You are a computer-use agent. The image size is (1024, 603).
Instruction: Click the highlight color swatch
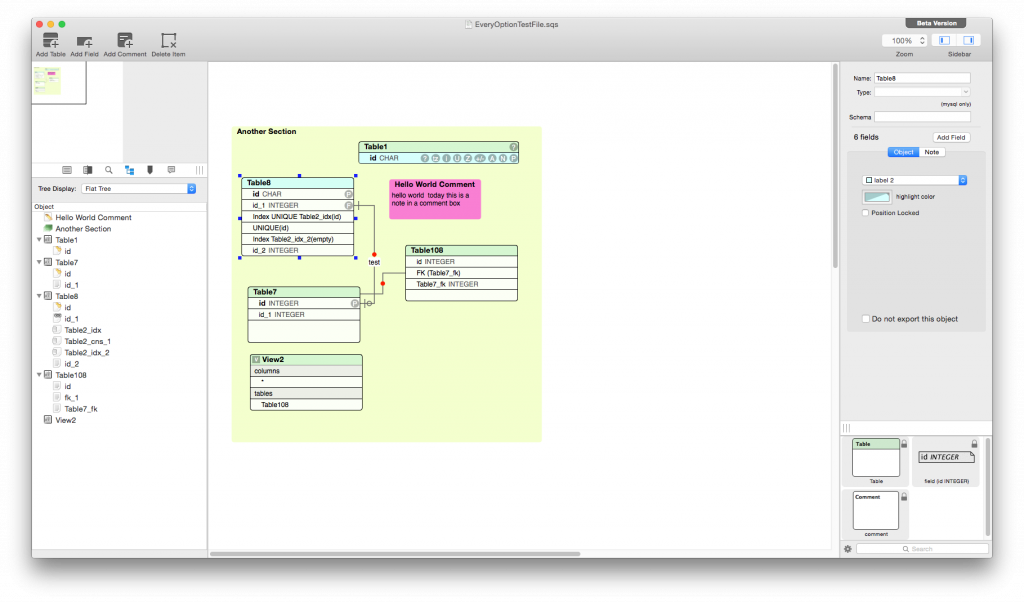pos(877,197)
